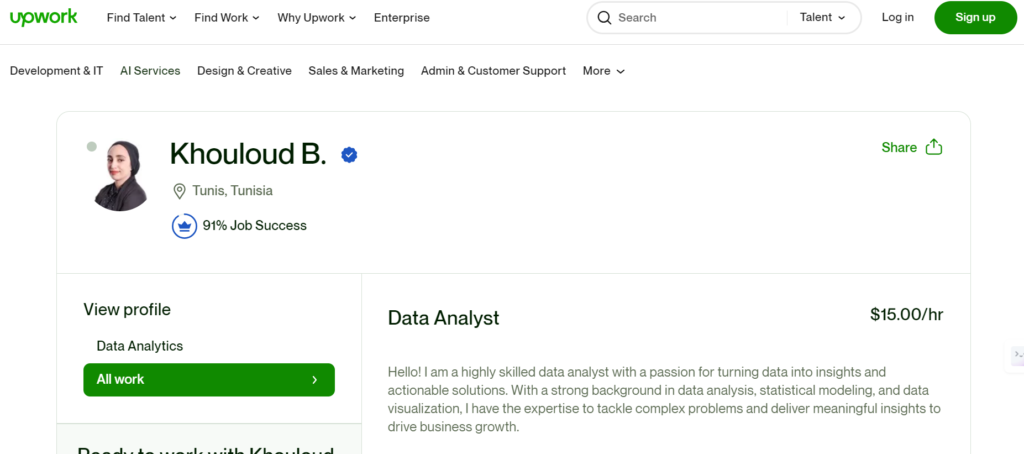
Task: Click the side panel edge icon
Action: [x=1017, y=354]
